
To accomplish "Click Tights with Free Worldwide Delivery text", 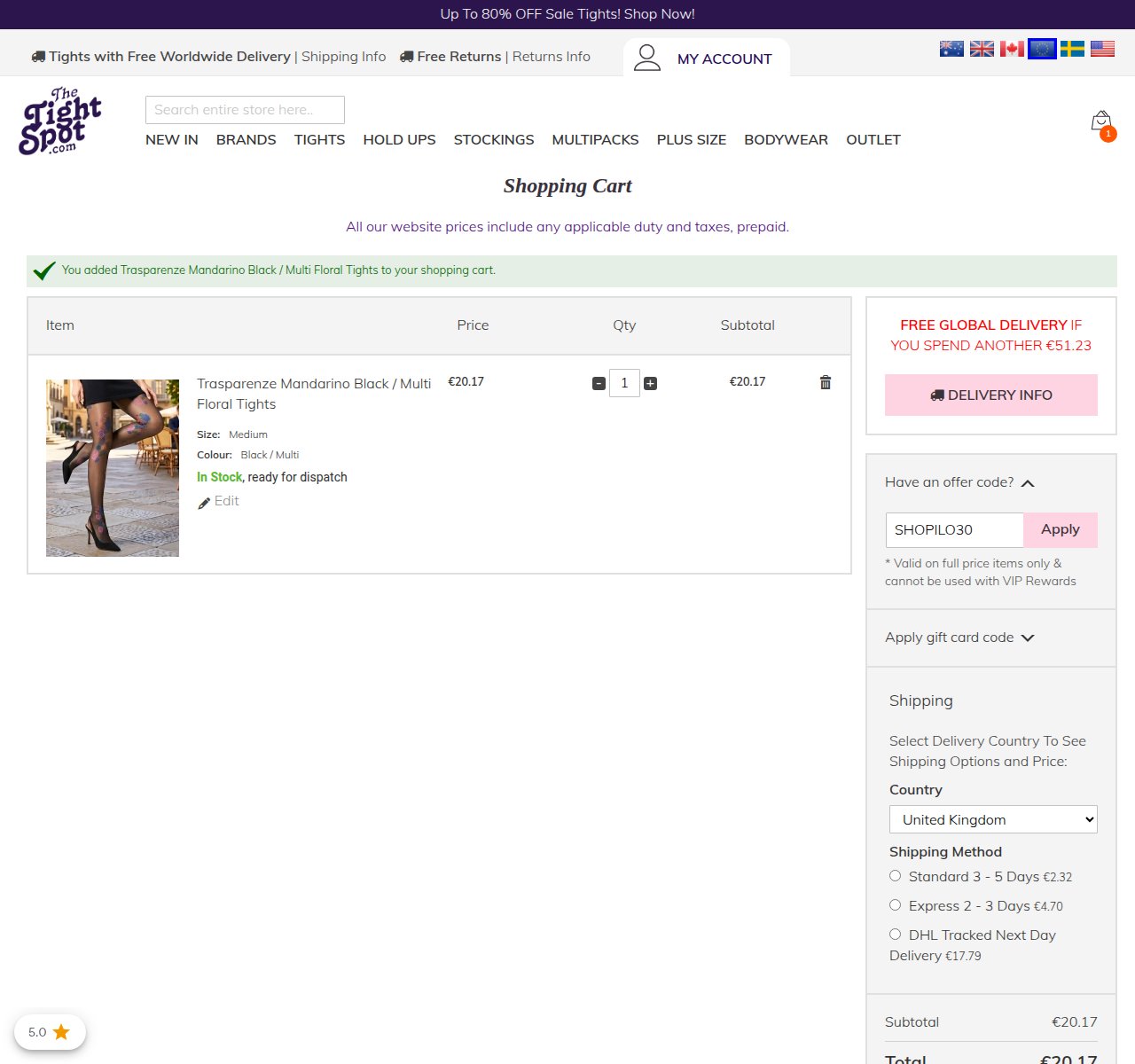I will point(170,57).
